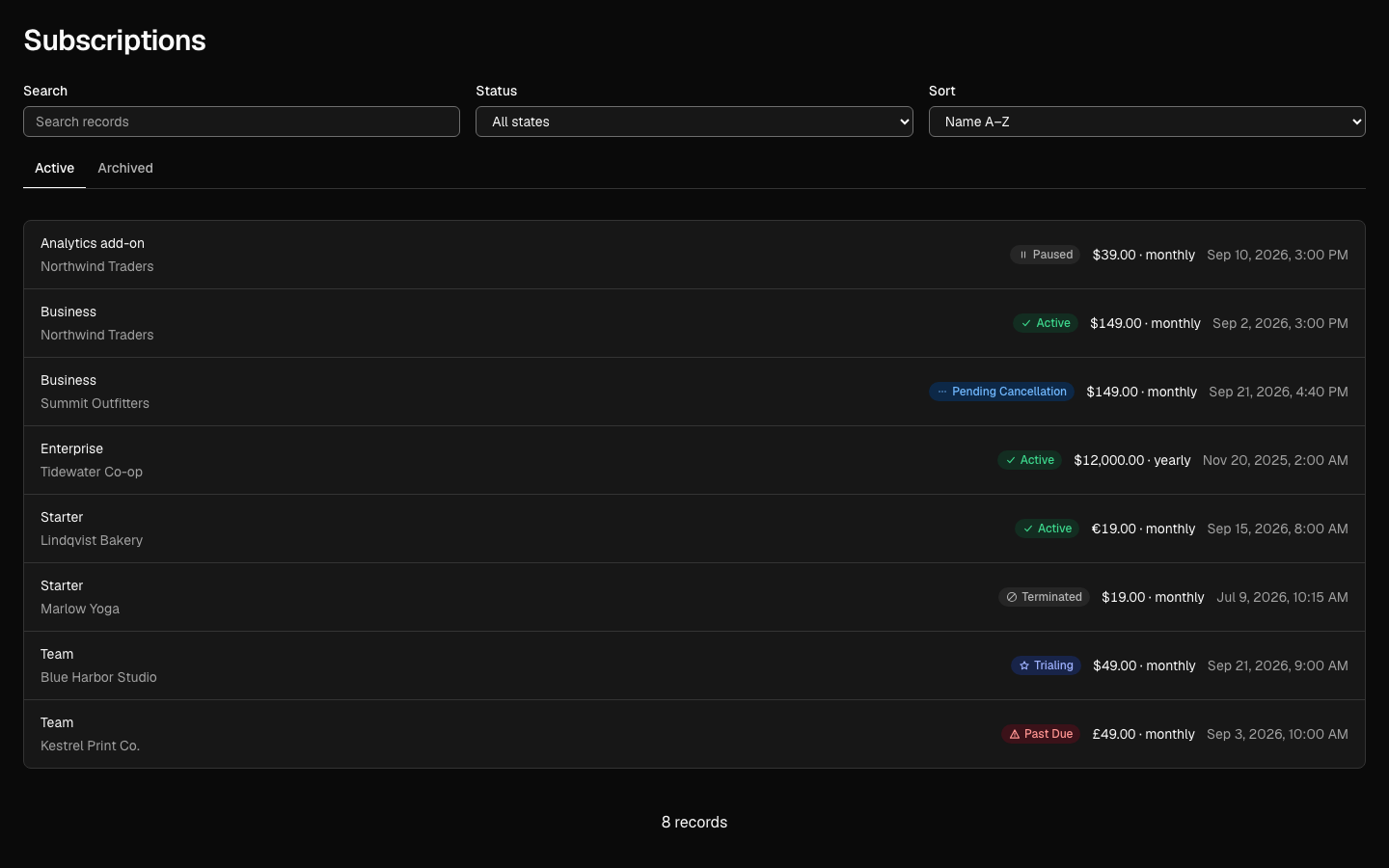Open the Analytics add-on subscription row
The height and width of the screenshot is (868, 1389).
click(x=694, y=255)
